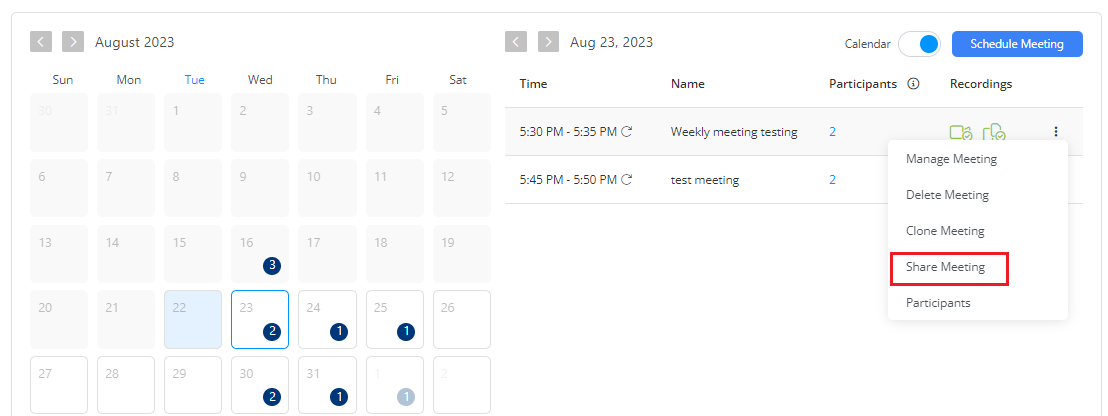Click three-dot menu for Weekly meeting testing
The height and width of the screenshot is (416, 1108).
point(1055,131)
